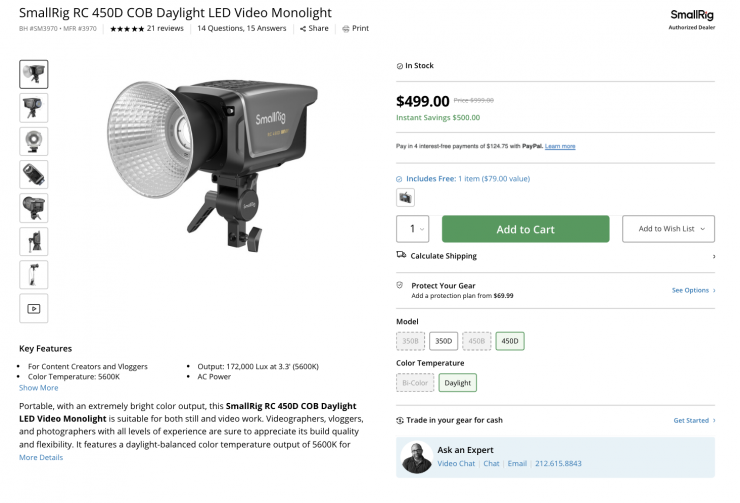
Task: Open the 21 reviews link
Action: point(165,29)
